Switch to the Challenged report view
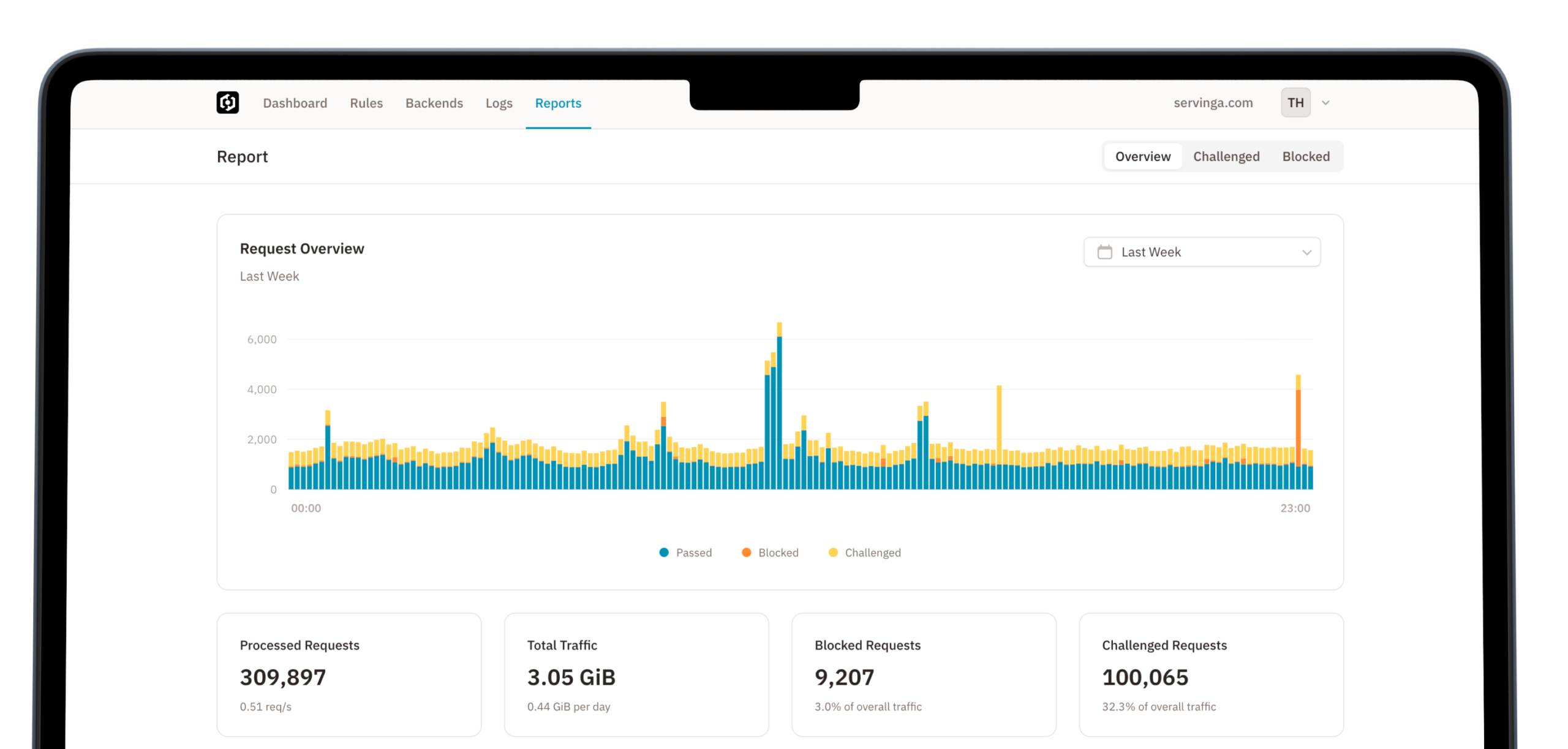 [1226, 156]
